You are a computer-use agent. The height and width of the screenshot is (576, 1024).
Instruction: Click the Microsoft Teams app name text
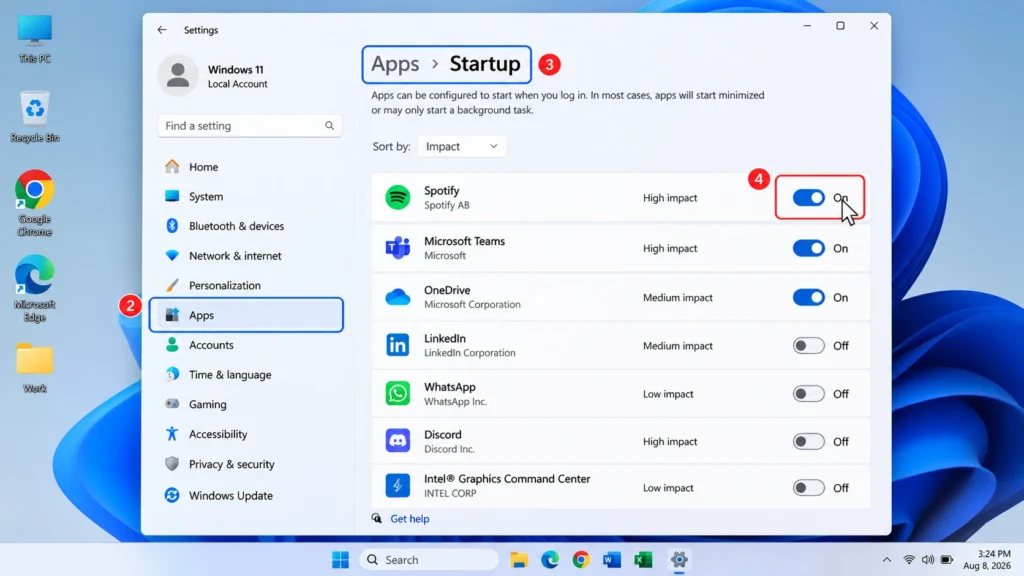tap(464, 241)
